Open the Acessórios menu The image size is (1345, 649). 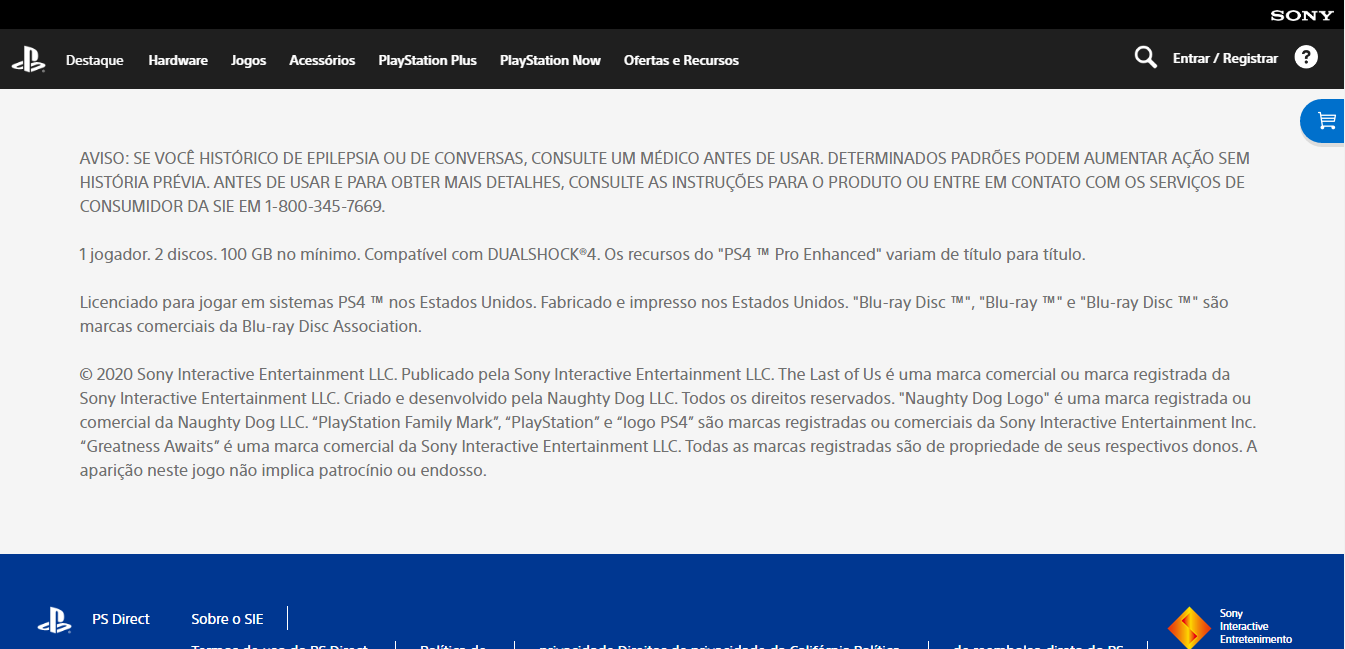[322, 60]
